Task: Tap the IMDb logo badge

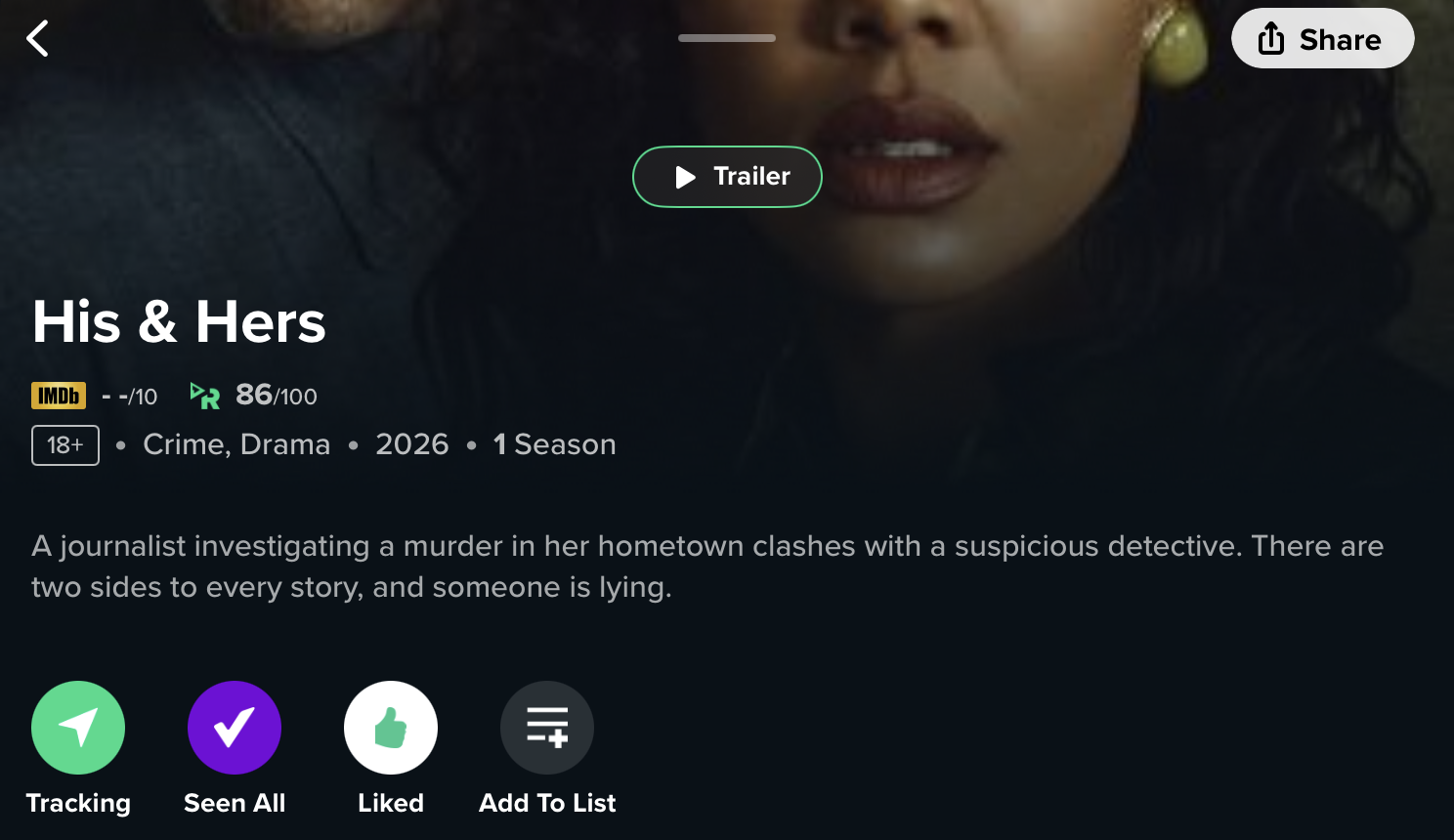Action: [x=59, y=396]
